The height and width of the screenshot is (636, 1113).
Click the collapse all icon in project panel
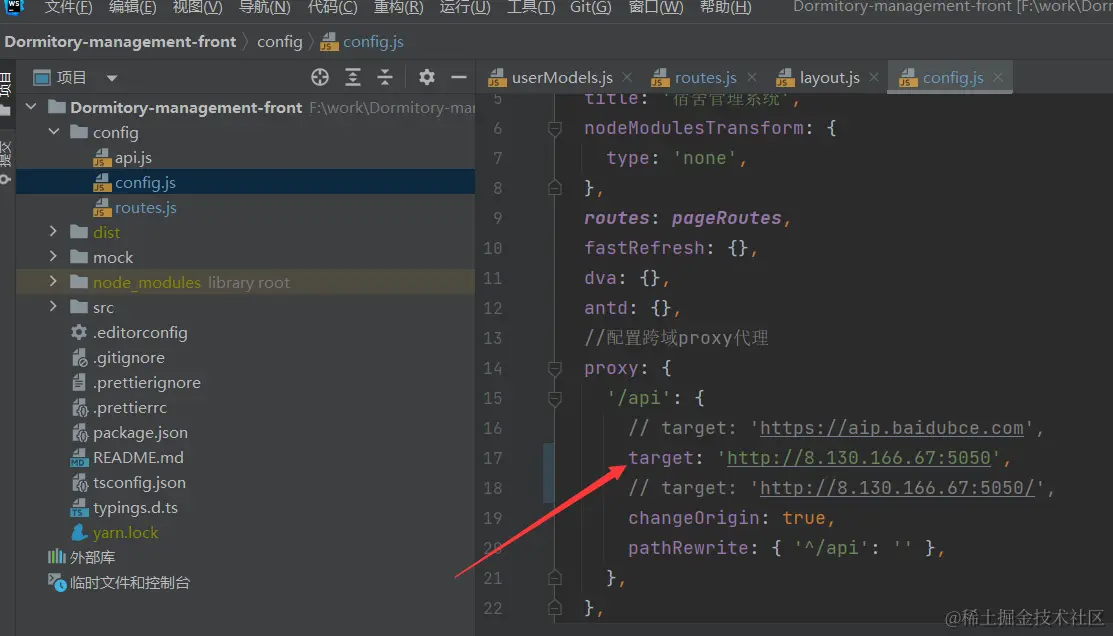[385, 77]
